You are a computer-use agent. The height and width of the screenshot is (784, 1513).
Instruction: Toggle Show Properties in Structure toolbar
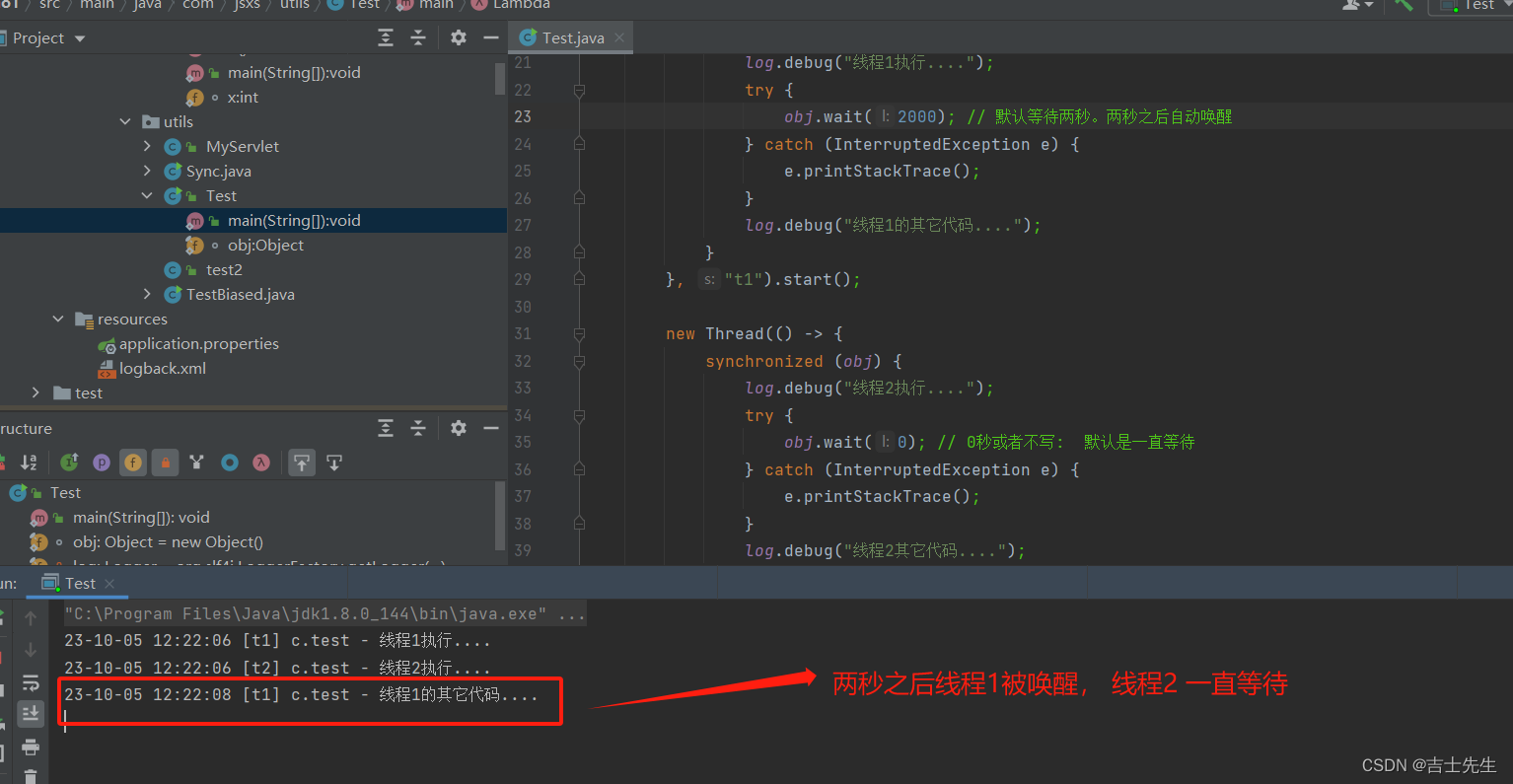(101, 463)
